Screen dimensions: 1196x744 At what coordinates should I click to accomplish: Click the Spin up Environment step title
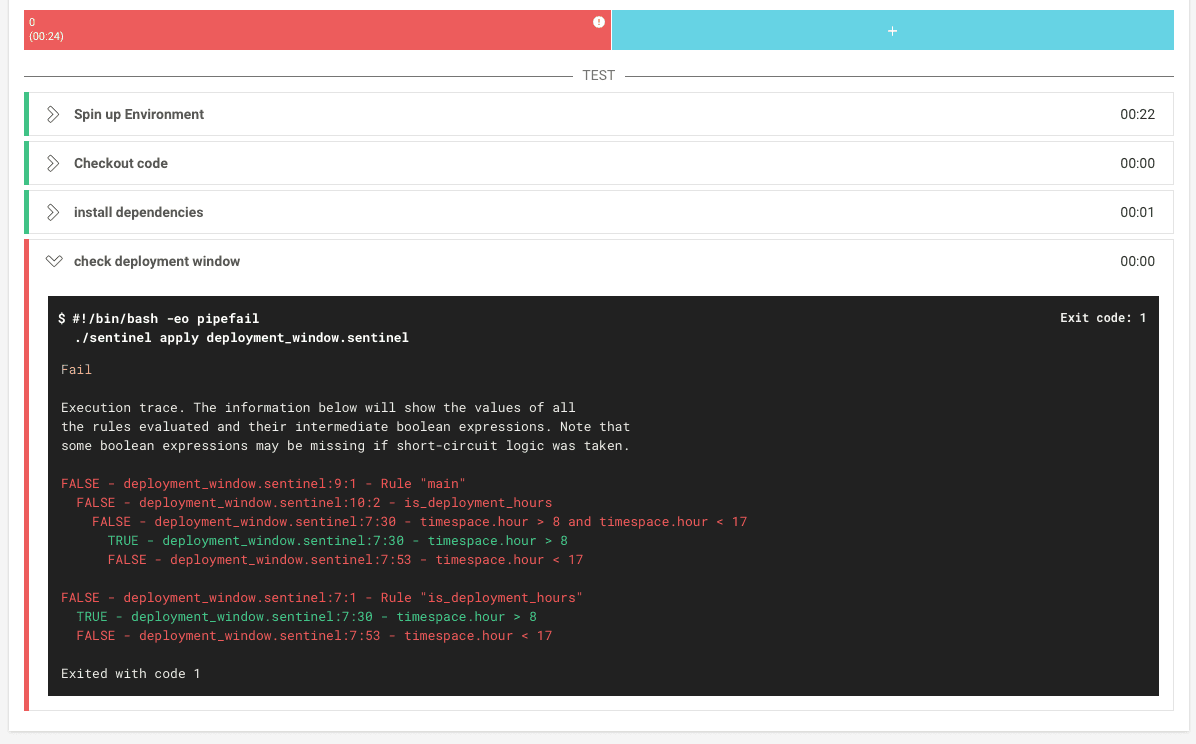click(139, 114)
